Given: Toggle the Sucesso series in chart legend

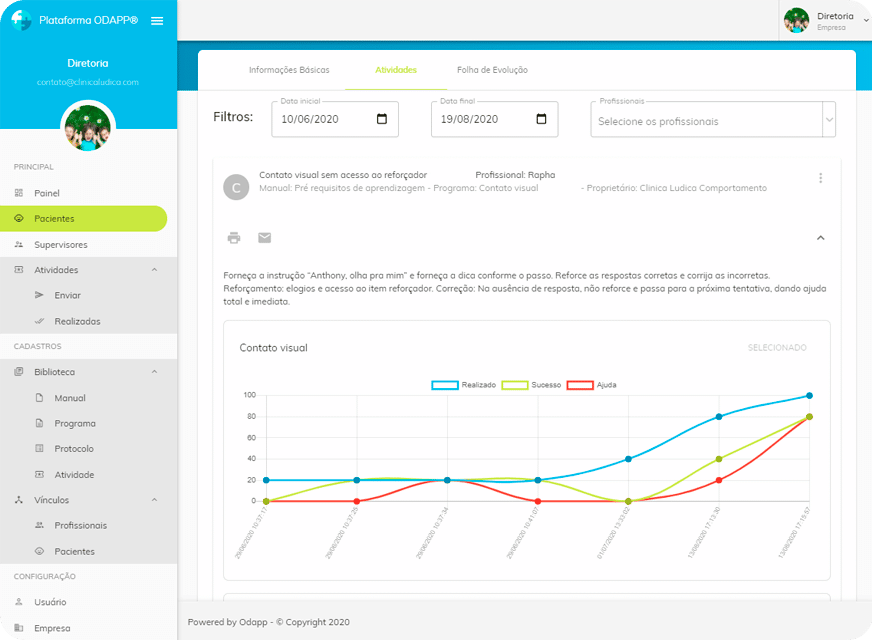Looking at the screenshot, I should click(514, 385).
